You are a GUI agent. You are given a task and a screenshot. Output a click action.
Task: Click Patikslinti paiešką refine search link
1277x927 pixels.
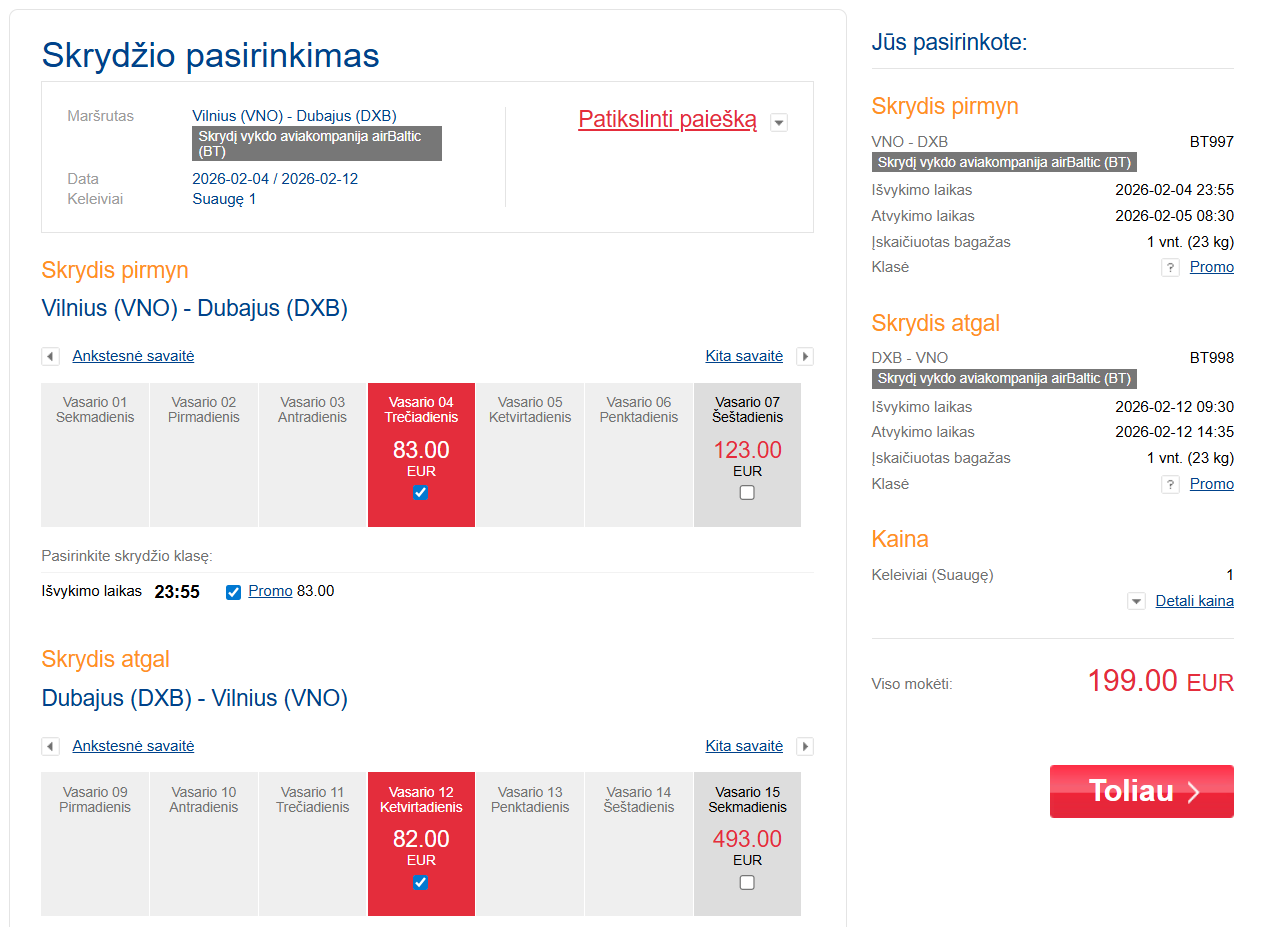667,120
